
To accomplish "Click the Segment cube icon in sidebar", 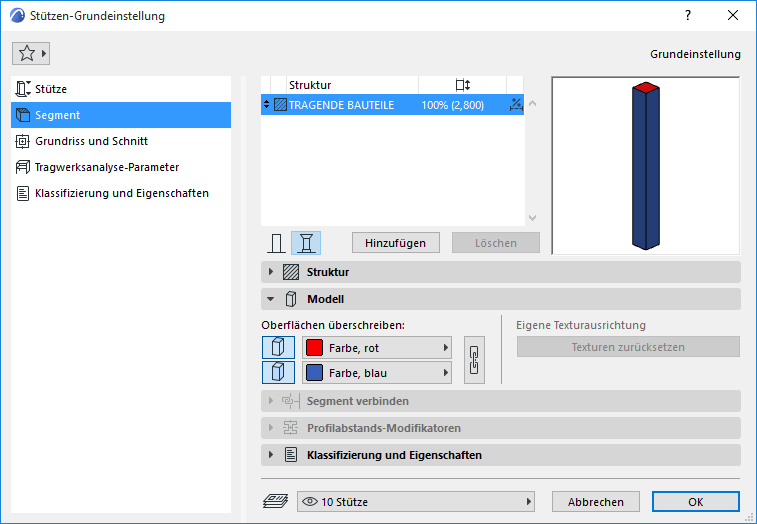I will tap(23, 115).
